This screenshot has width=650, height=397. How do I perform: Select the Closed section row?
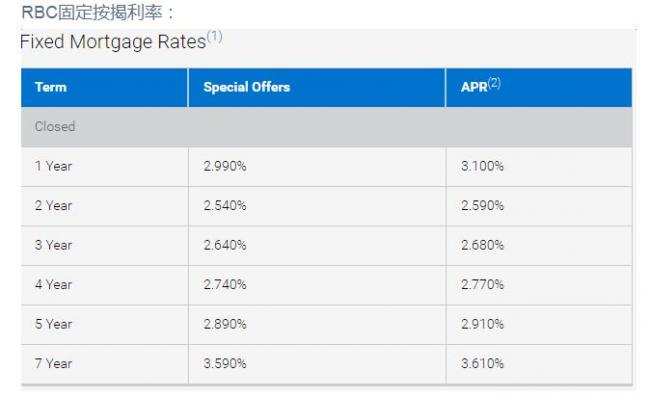click(x=327, y=127)
